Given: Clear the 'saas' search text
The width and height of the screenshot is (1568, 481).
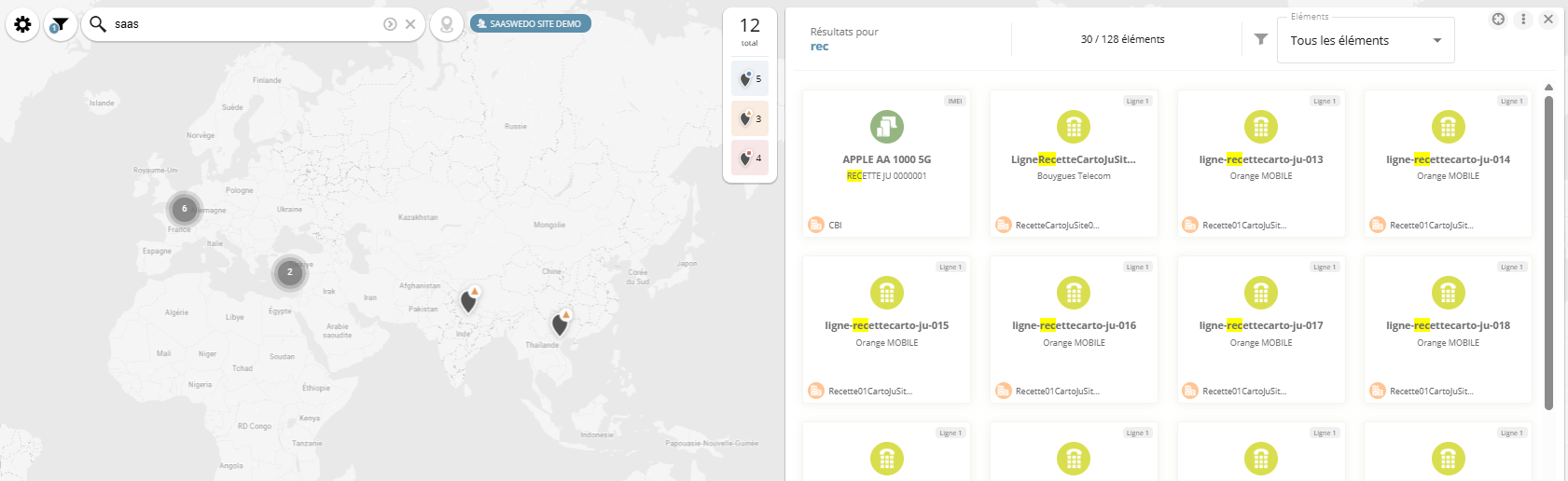Looking at the screenshot, I should (410, 24).
